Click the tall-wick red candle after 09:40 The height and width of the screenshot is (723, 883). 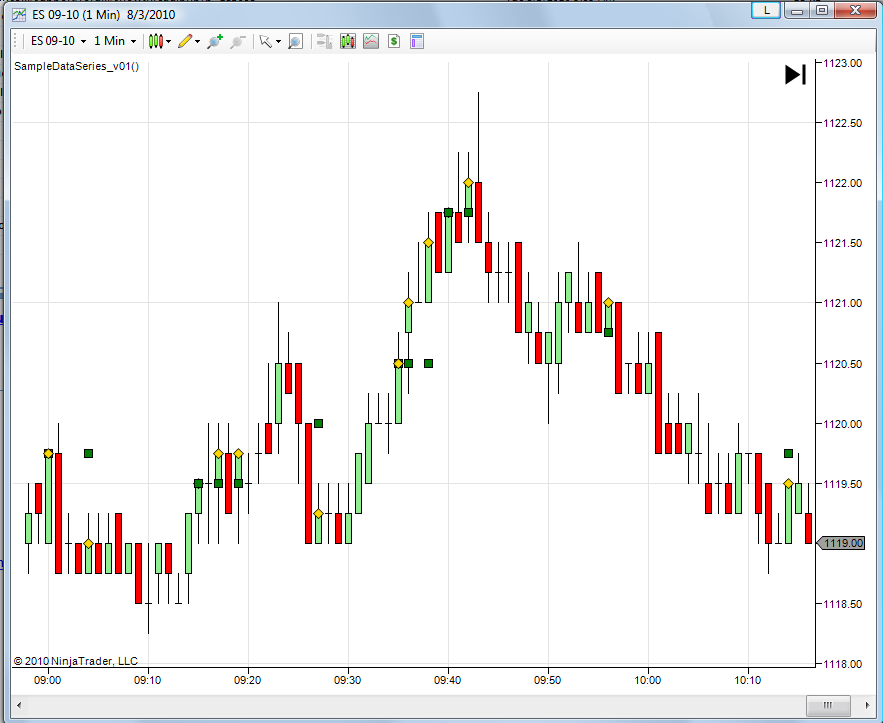[x=479, y=213]
